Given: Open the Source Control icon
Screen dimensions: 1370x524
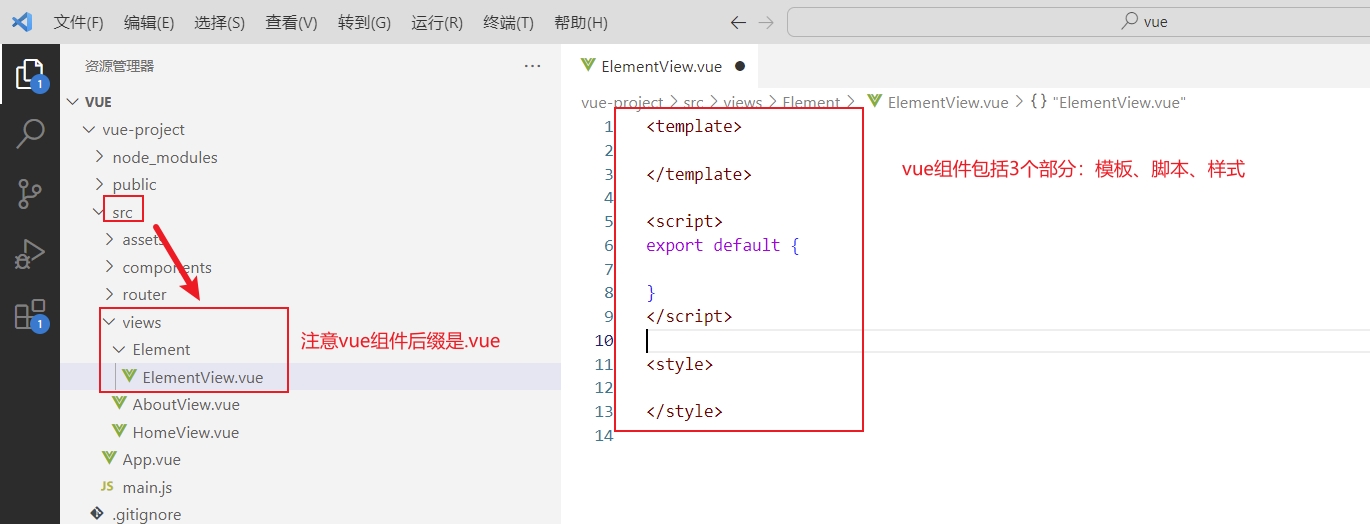Looking at the screenshot, I should click(30, 194).
